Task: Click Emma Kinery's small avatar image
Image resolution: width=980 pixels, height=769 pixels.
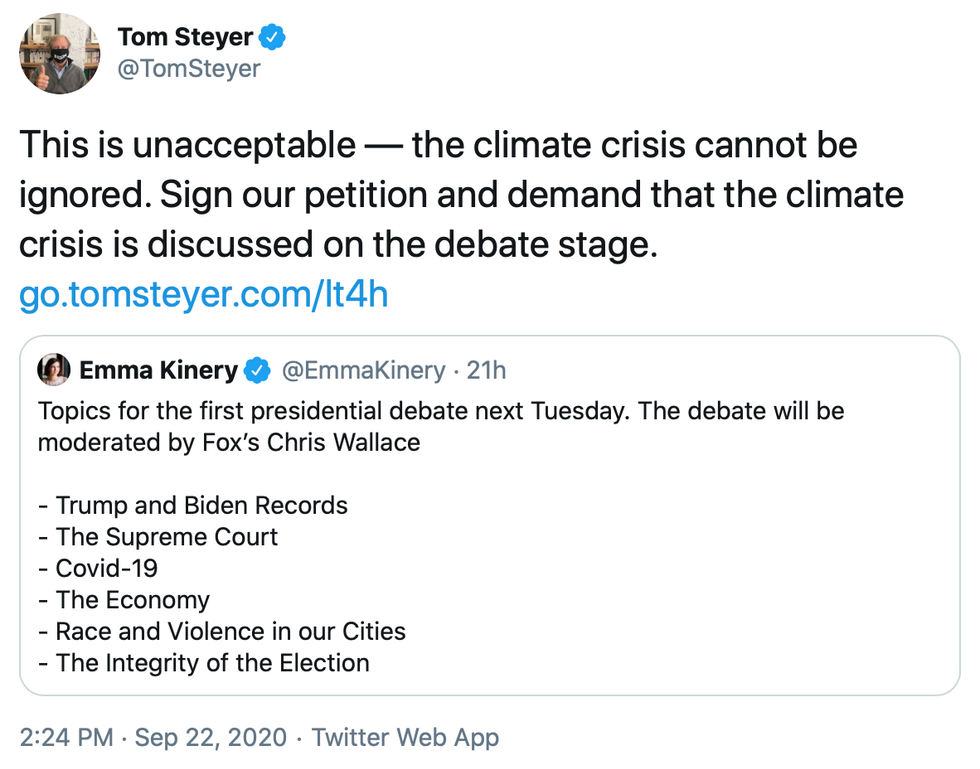Action: point(53,370)
